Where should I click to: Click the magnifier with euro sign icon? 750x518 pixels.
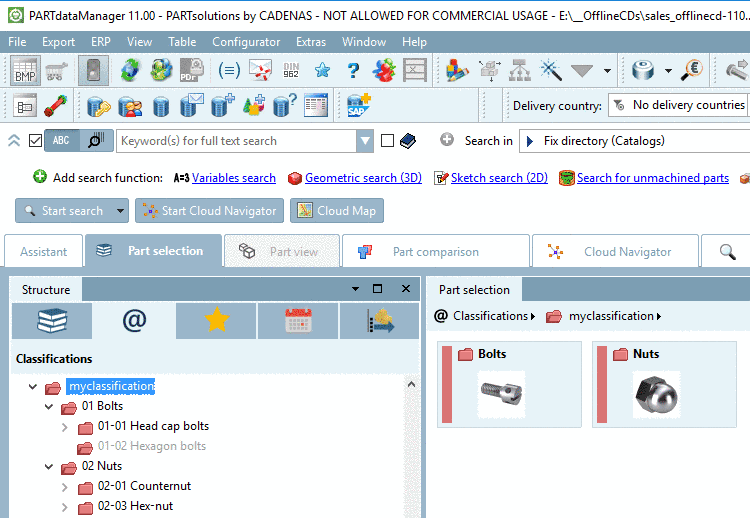click(x=692, y=70)
